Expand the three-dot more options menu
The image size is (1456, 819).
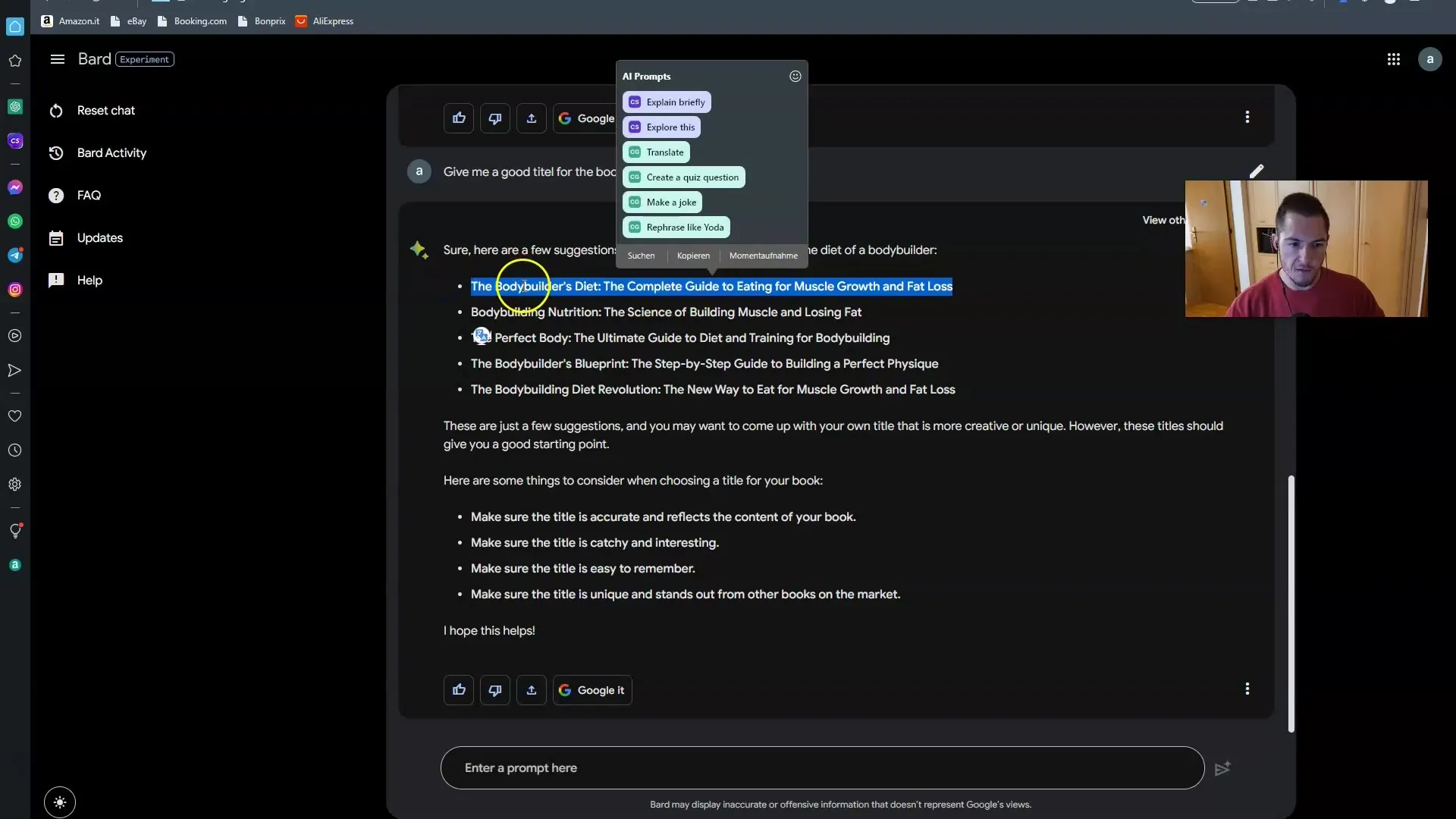[x=1248, y=117]
